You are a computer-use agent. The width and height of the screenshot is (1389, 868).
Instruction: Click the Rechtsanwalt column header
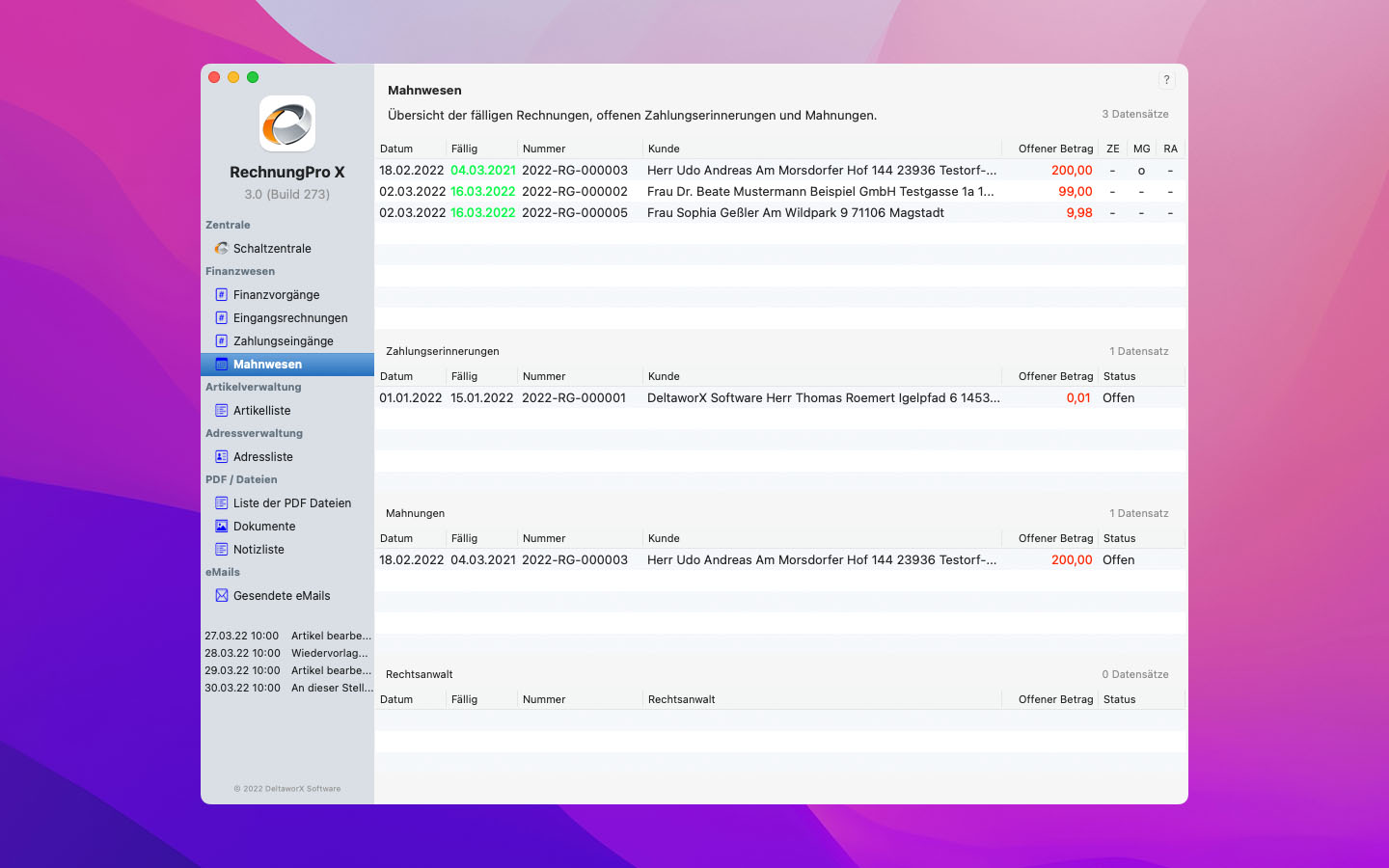(681, 699)
